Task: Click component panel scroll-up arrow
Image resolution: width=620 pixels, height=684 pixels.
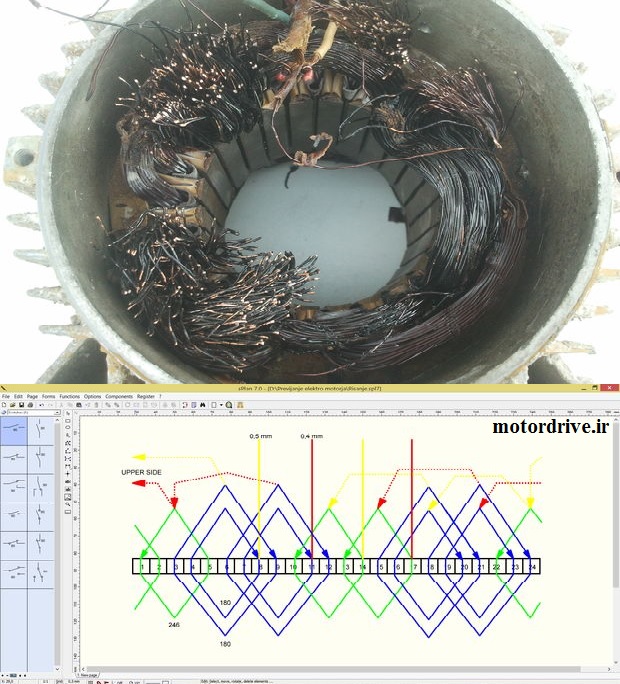Action: pyautogui.click(x=57, y=420)
